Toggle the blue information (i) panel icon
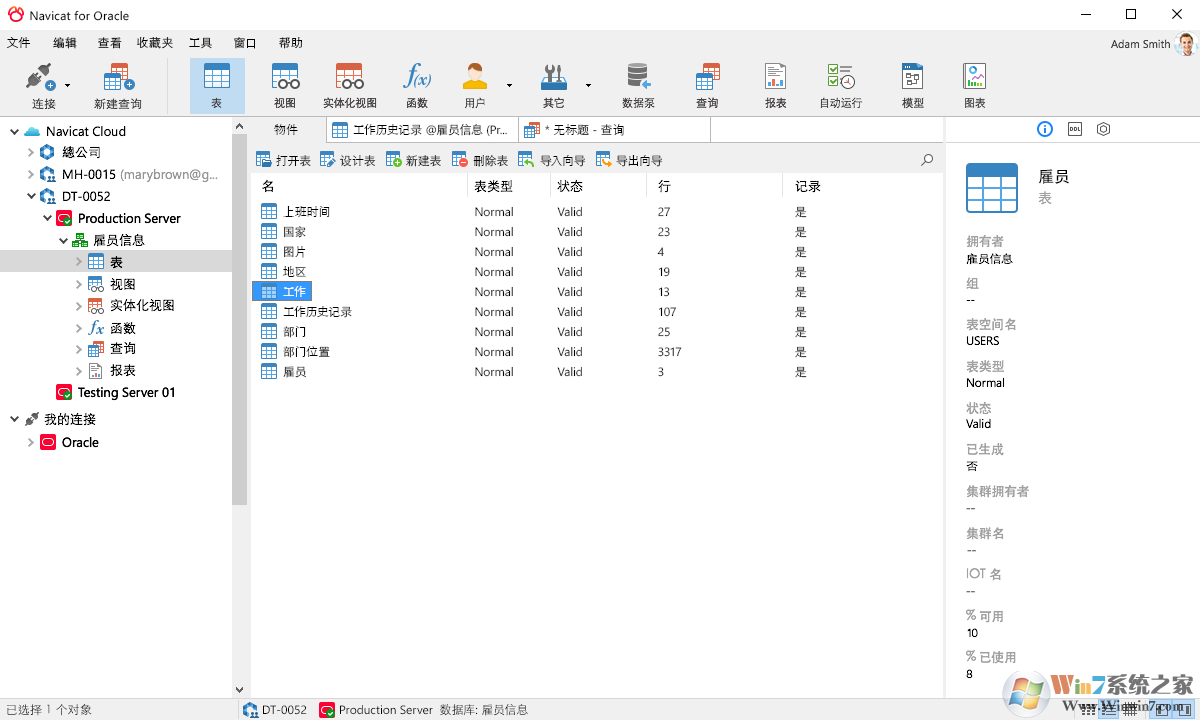 point(1044,129)
